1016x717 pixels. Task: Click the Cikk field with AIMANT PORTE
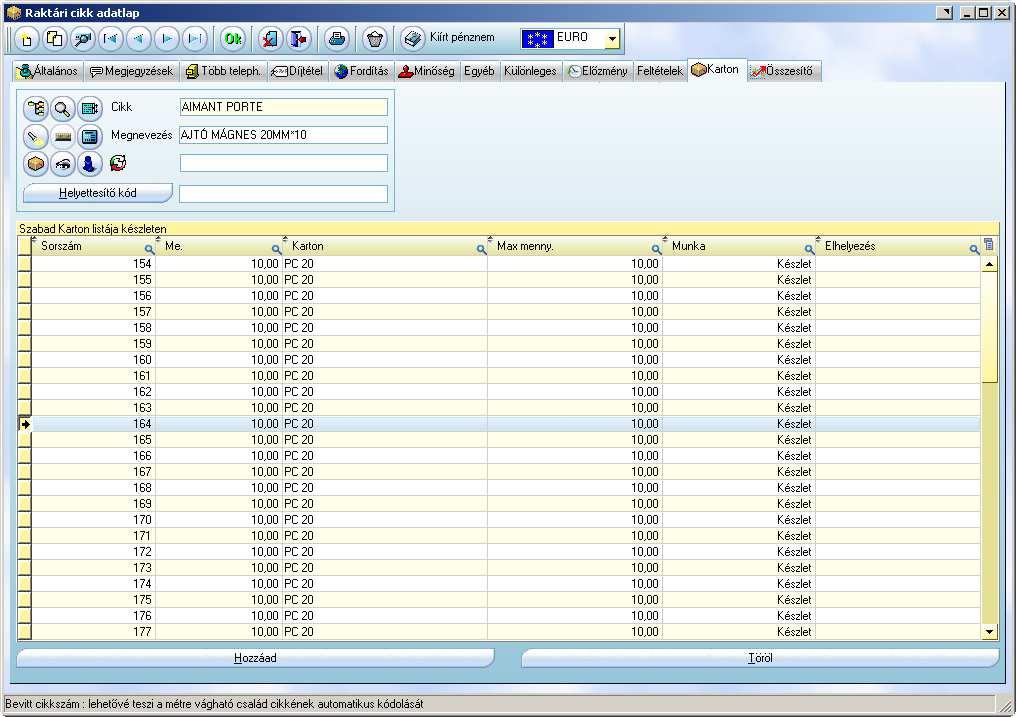(x=283, y=107)
